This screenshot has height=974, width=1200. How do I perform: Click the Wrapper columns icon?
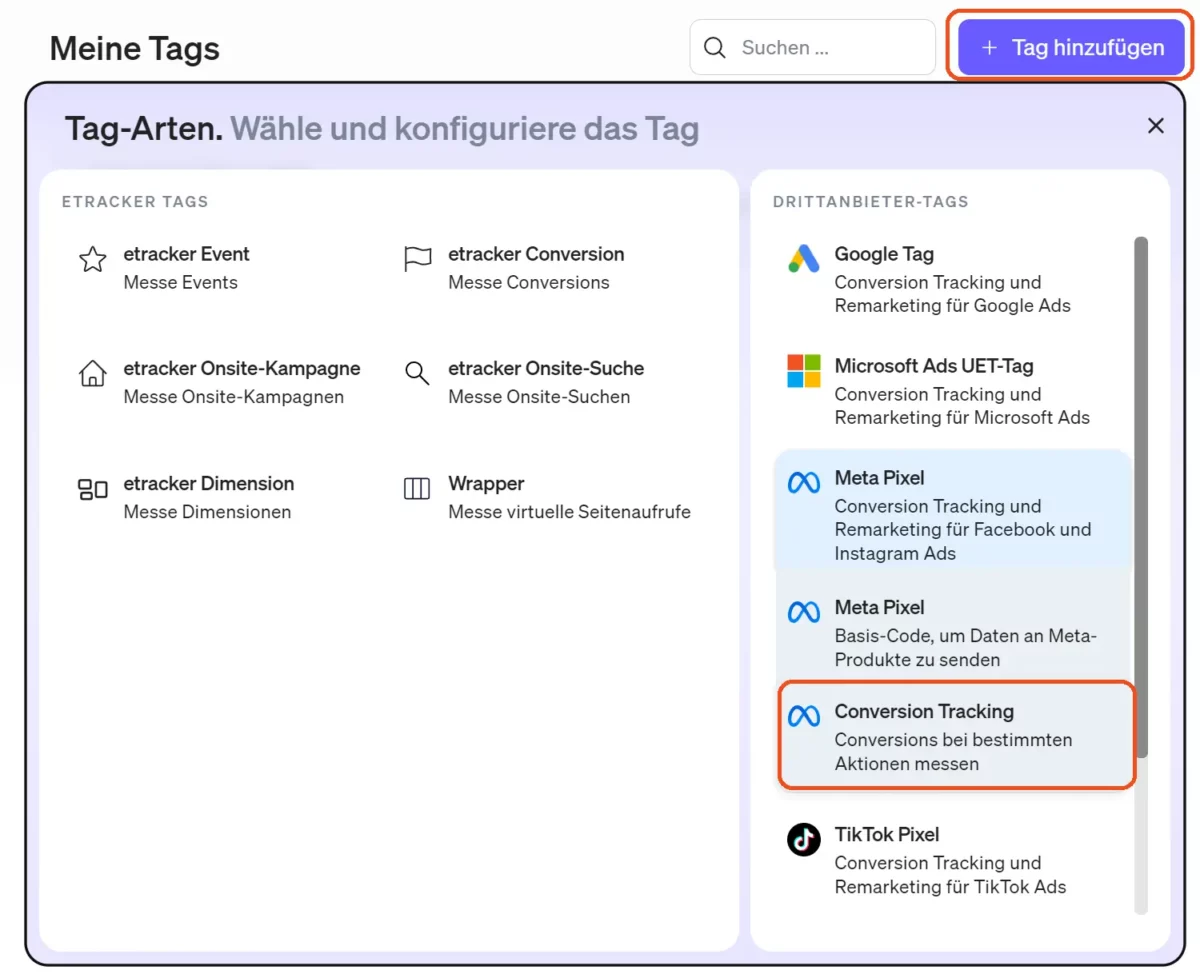(x=417, y=488)
